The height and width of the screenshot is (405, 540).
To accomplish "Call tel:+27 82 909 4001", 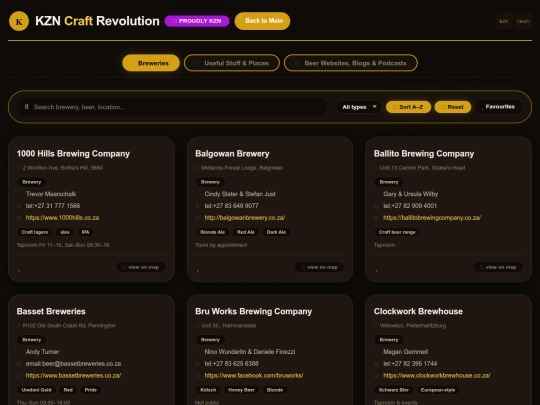I will click(x=410, y=206).
